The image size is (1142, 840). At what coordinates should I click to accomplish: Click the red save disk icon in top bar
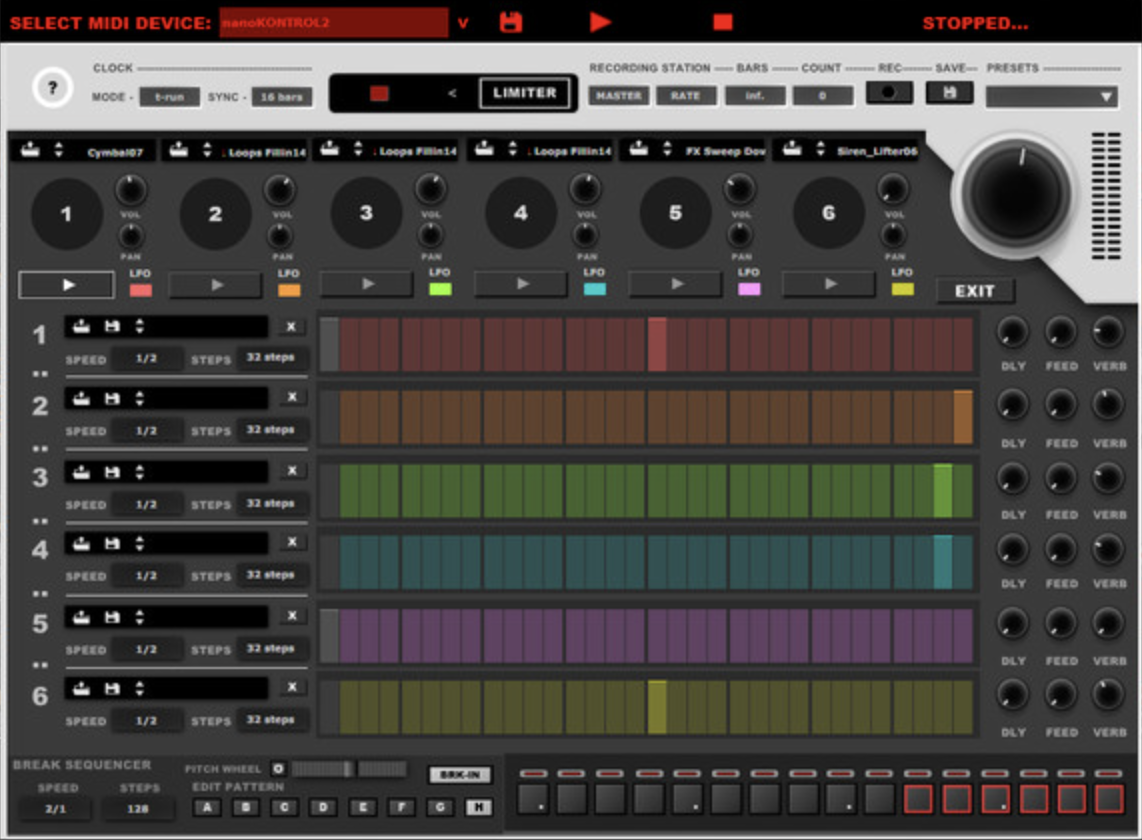(x=511, y=22)
